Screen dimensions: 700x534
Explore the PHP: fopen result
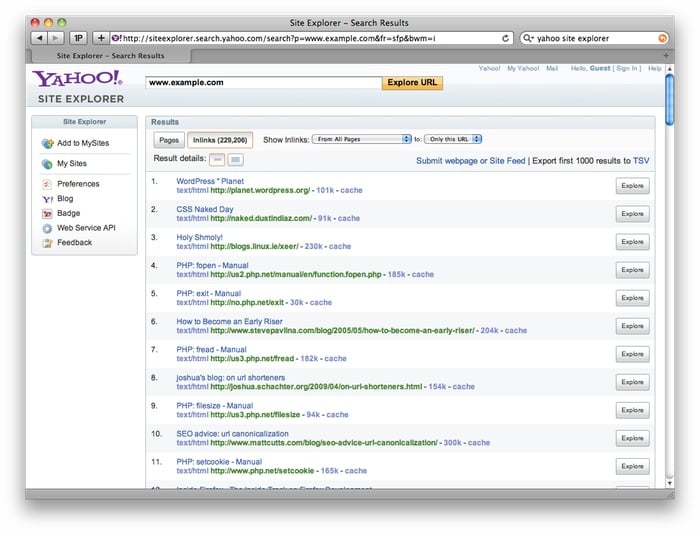click(633, 270)
